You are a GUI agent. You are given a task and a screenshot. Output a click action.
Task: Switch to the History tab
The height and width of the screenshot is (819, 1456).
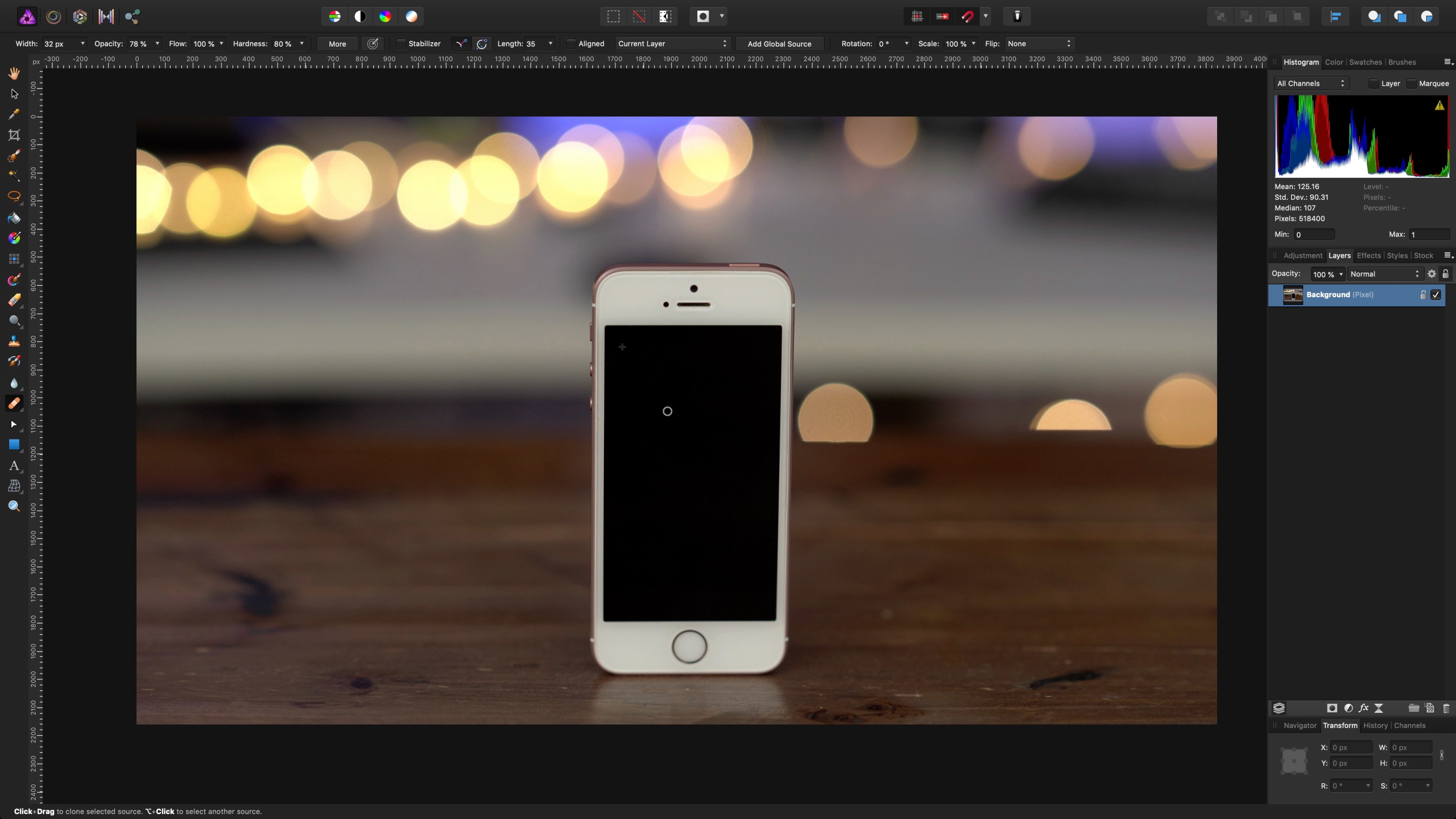(x=1374, y=725)
